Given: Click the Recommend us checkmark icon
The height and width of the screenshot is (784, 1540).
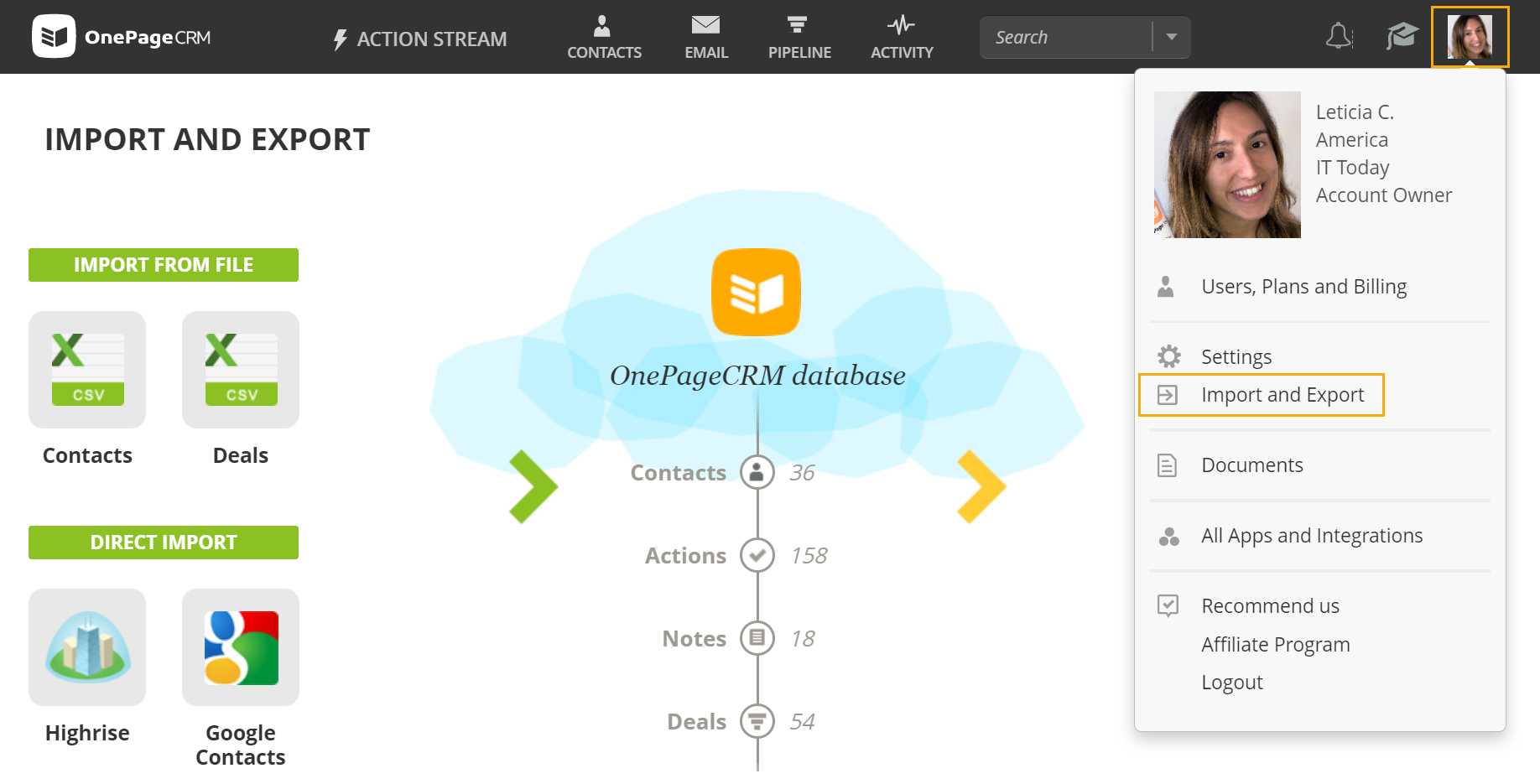Looking at the screenshot, I should (1168, 605).
